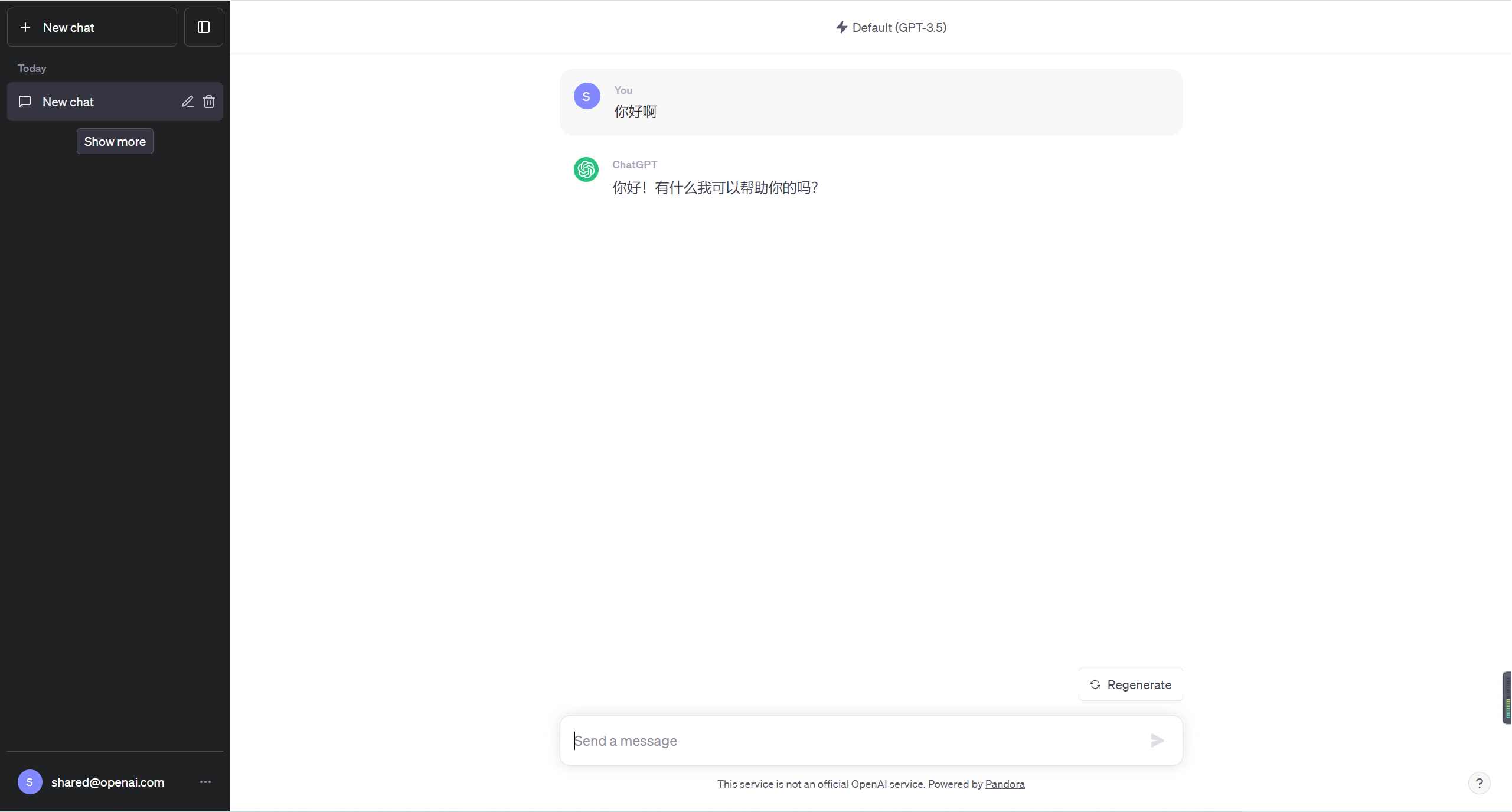The image size is (1512, 812).
Task: Click the Regenerate button
Action: (x=1130, y=684)
